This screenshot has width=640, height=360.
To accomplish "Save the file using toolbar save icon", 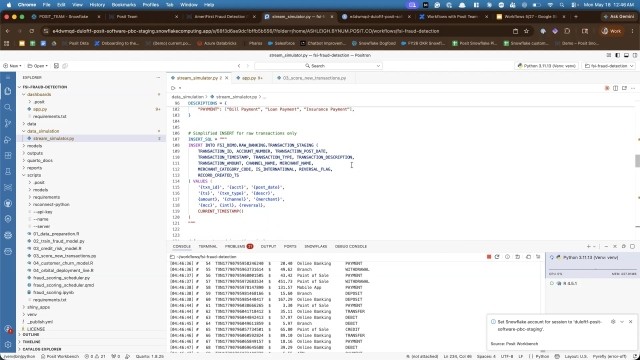I will point(56,66).
